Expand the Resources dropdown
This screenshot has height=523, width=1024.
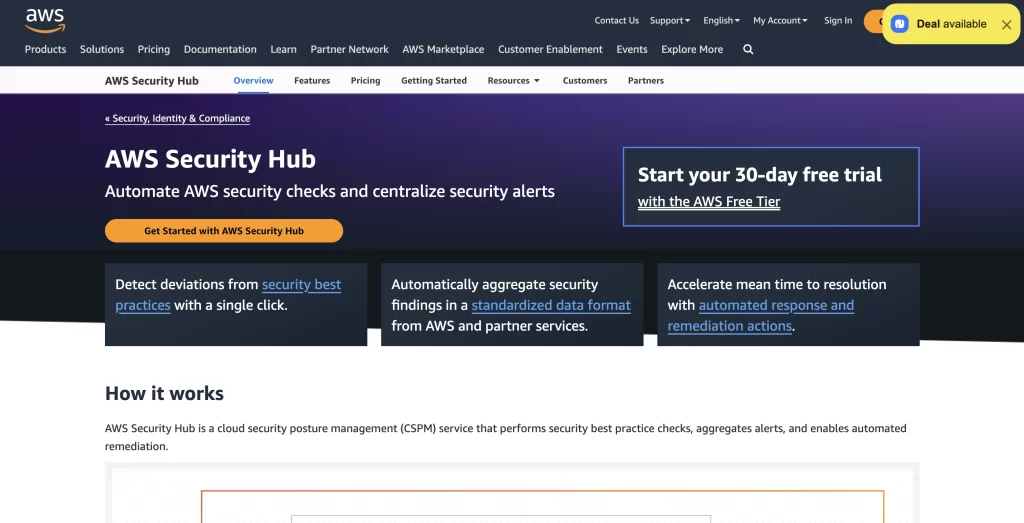(513, 80)
